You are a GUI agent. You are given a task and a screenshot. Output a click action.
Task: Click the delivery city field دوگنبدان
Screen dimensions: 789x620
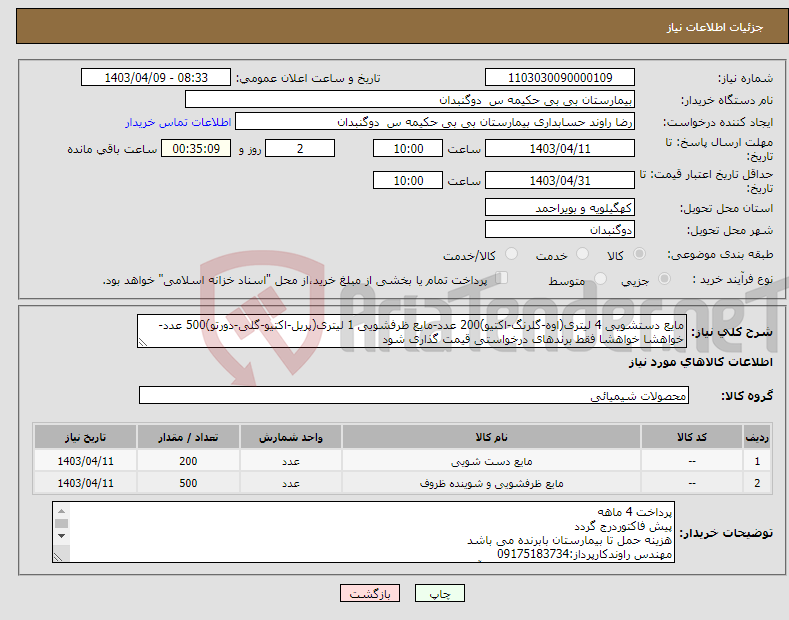click(560, 229)
